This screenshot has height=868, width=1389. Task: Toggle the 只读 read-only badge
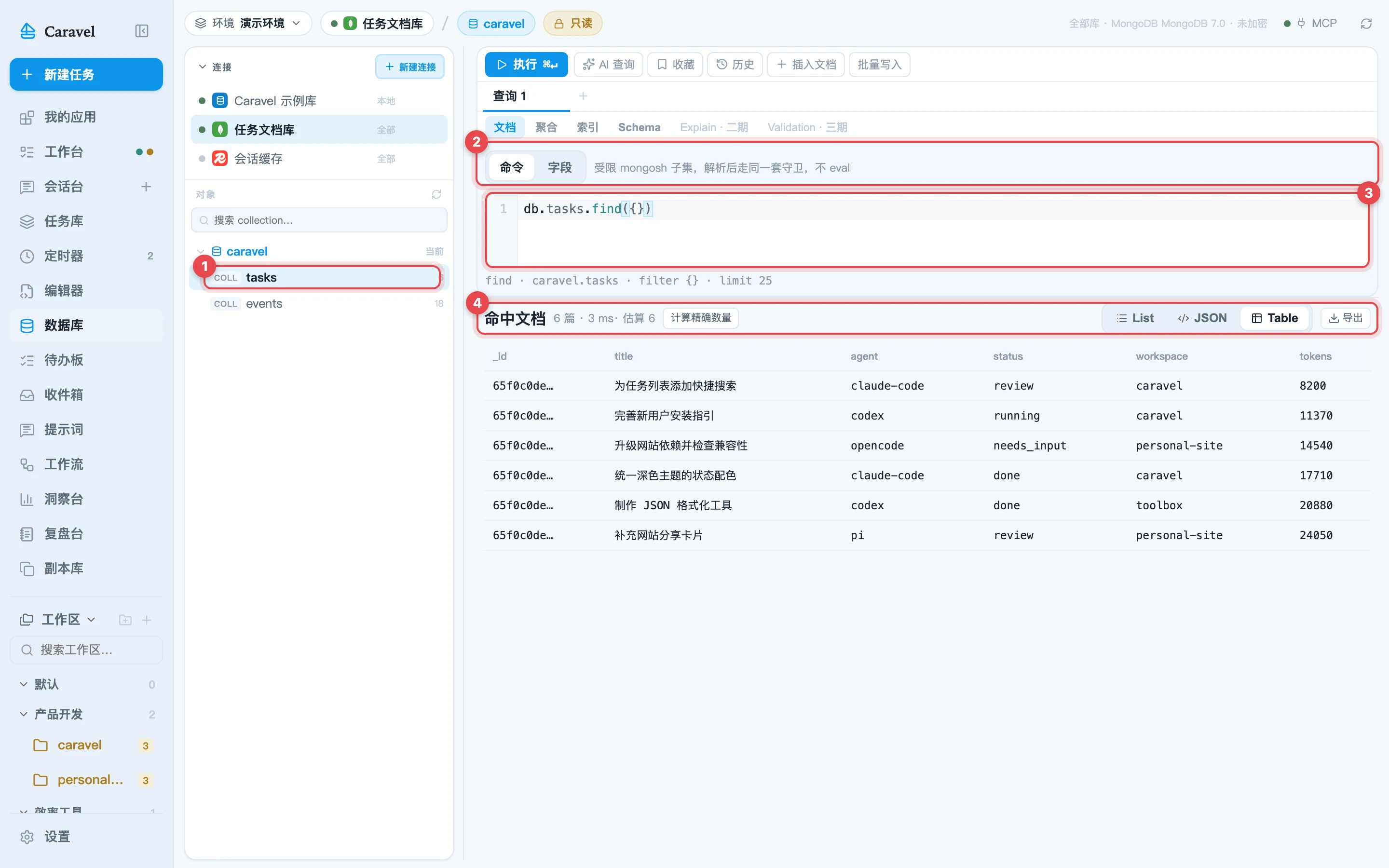[x=573, y=24]
